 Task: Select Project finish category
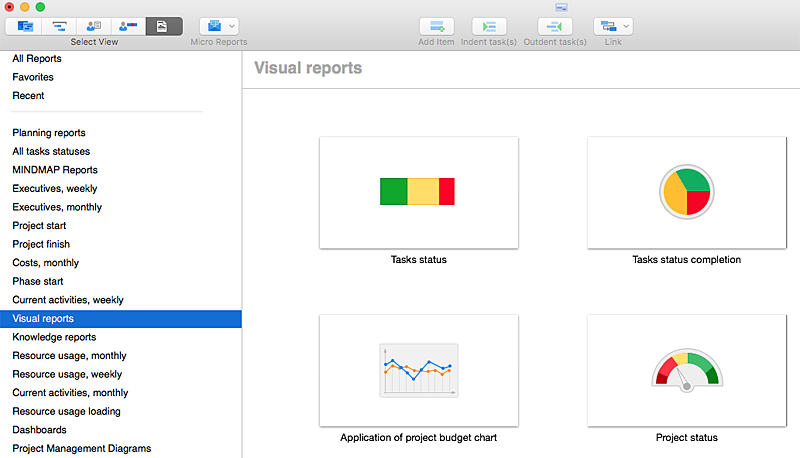(x=41, y=244)
